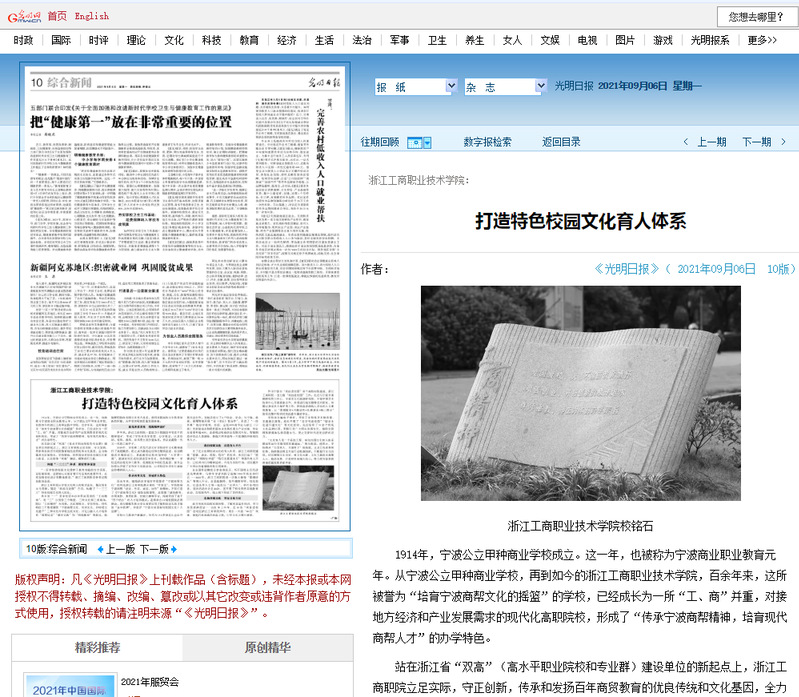
Task: Click the English link at top
Action: [92, 16]
